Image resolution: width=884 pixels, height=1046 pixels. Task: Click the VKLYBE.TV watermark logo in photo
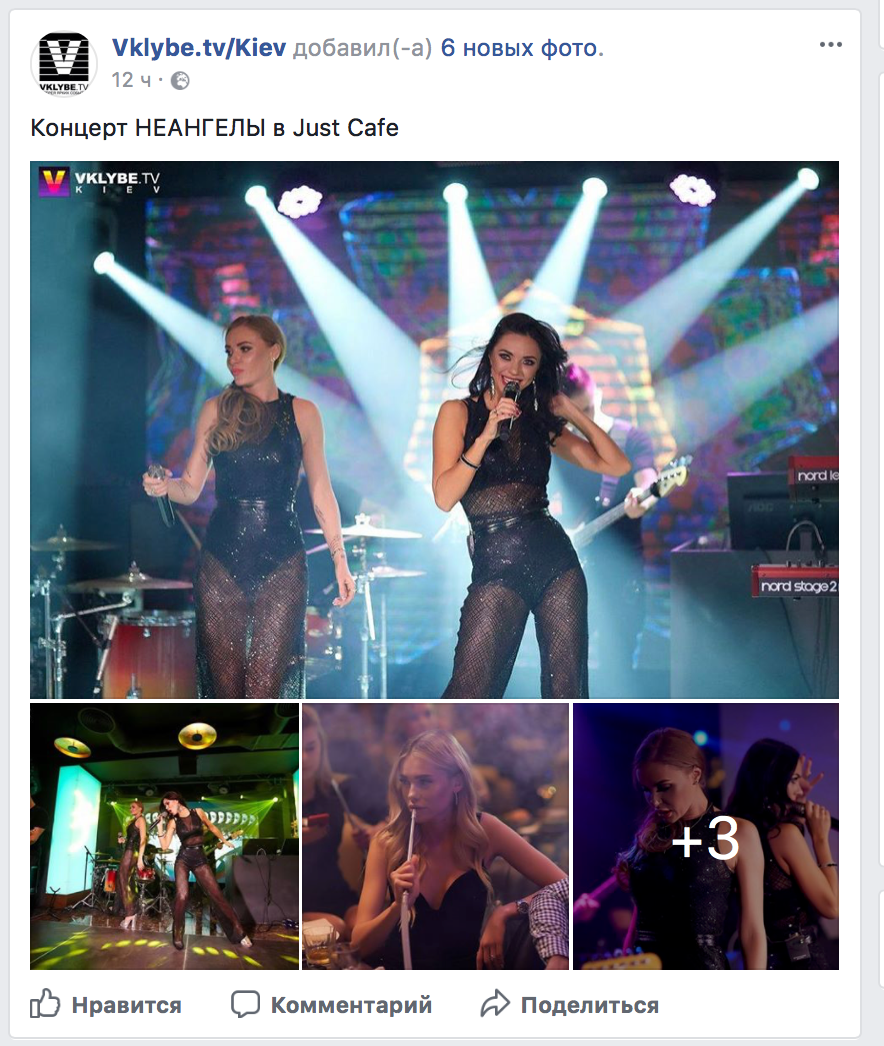click(99, 181)
